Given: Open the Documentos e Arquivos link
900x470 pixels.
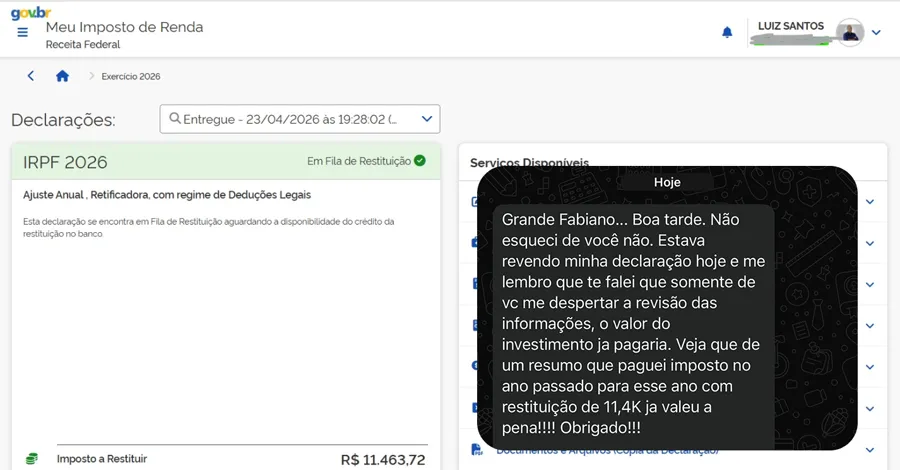Looking at the screenshot, I should (x=607, y=451).
